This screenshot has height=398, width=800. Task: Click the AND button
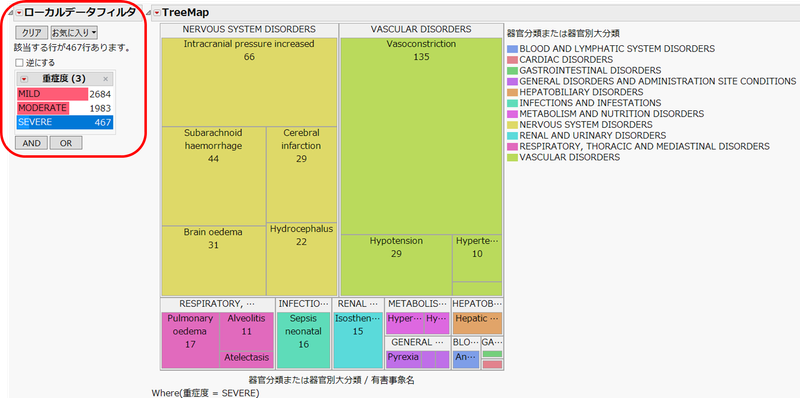point(32,143)
